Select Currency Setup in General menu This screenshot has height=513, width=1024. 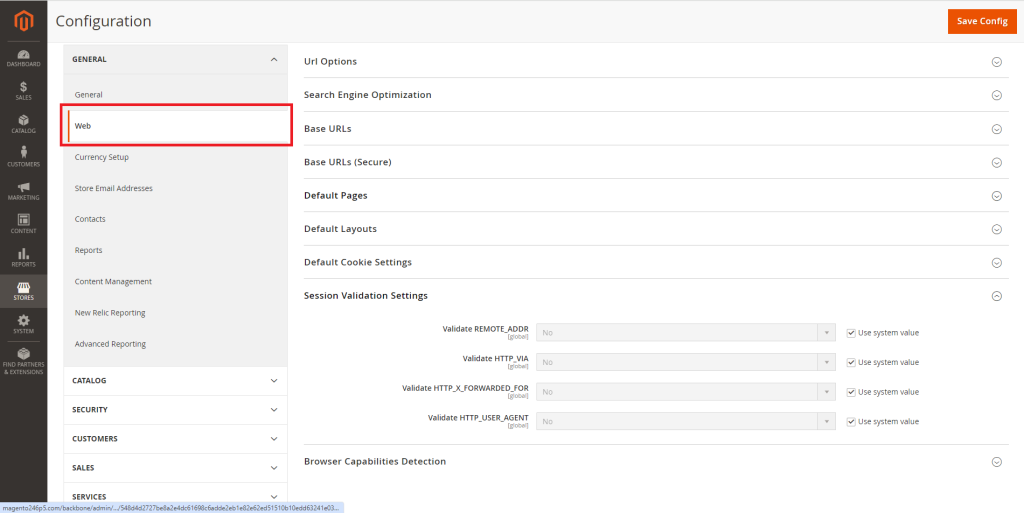tap(102, 157)
